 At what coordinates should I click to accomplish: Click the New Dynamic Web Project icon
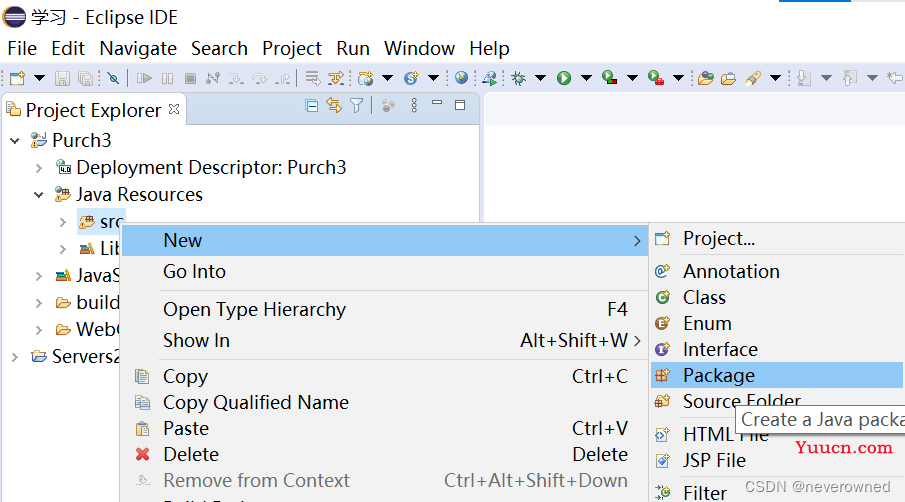pyautogui.click(x=365, y=78)
